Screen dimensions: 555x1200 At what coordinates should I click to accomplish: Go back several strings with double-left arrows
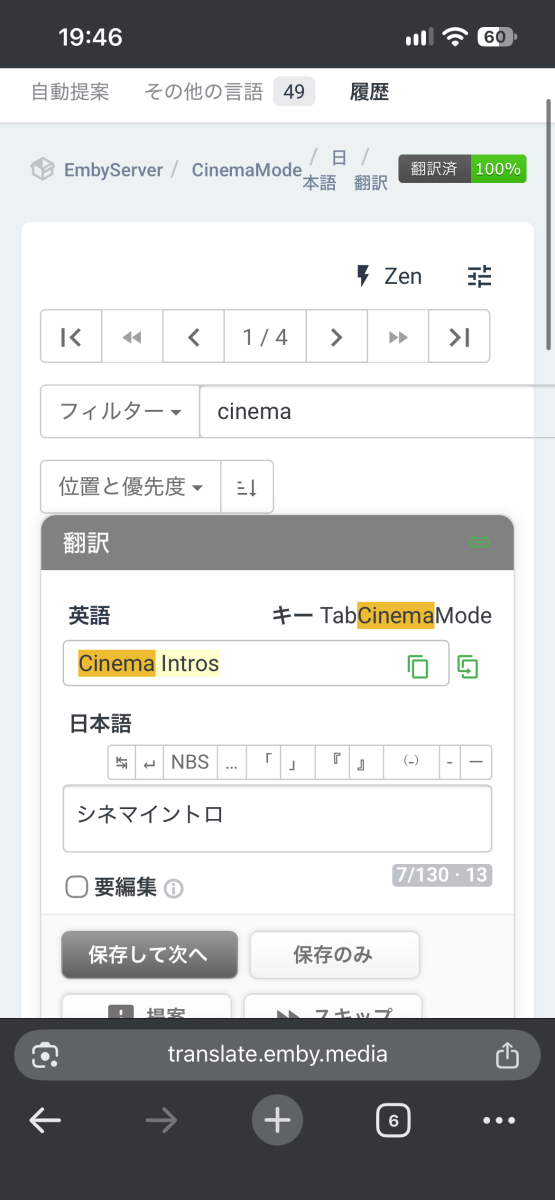pos(132,337)
